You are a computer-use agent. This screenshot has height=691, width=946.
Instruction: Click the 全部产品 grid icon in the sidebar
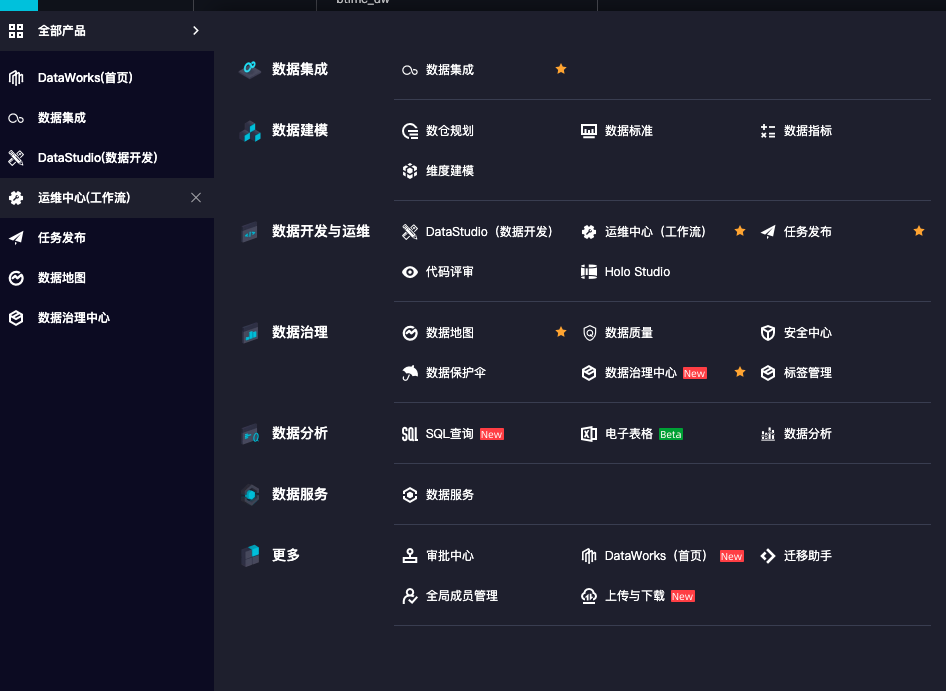16,31
